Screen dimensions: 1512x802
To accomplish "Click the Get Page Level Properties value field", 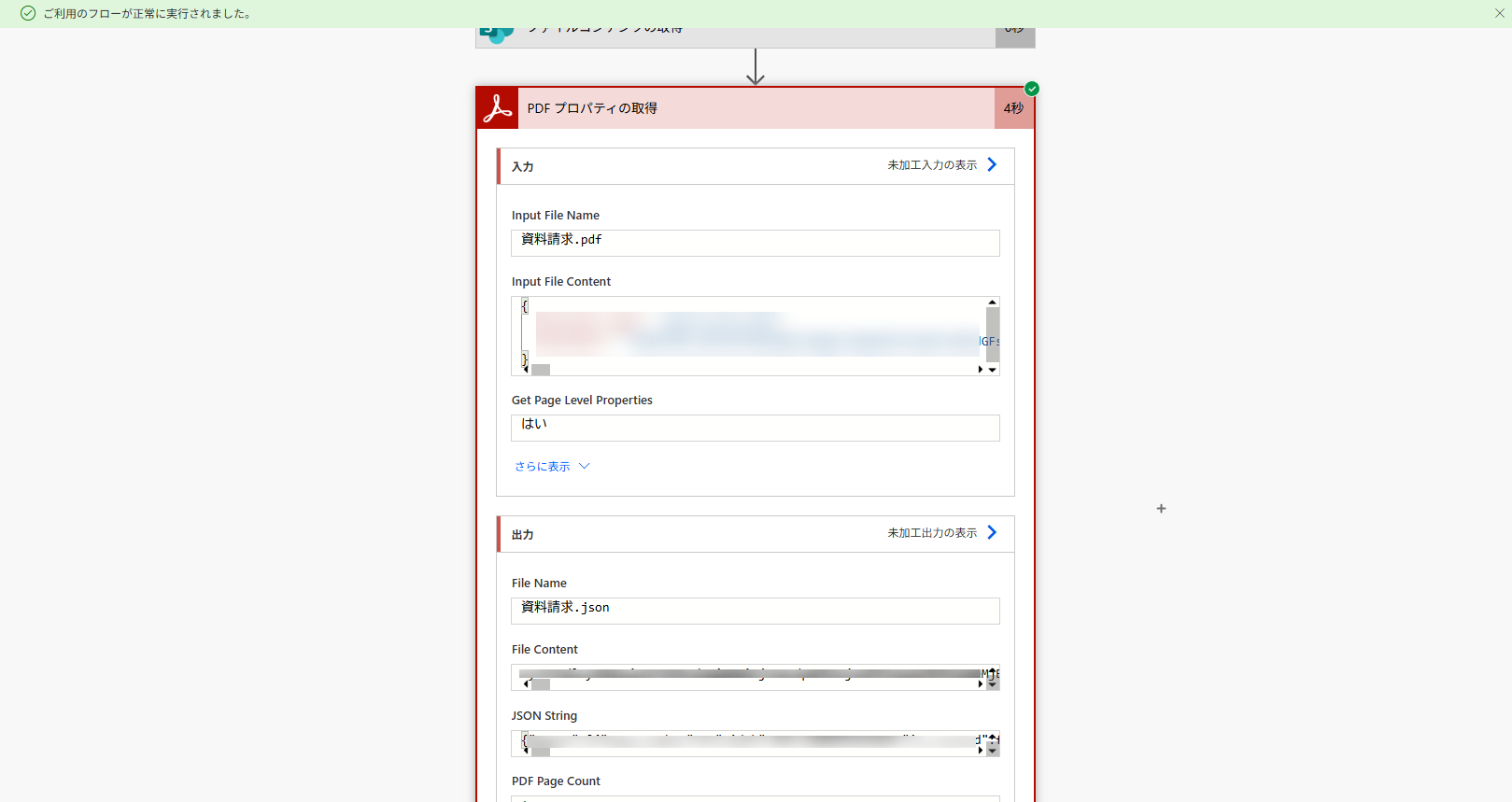I will [x=756, y=428].
